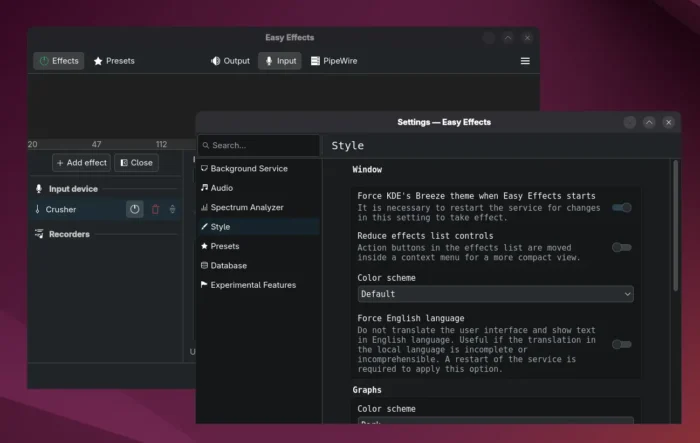Toggle the Crusher effect power button
Viewport: 700px width, 443px height.
point(135,209)
